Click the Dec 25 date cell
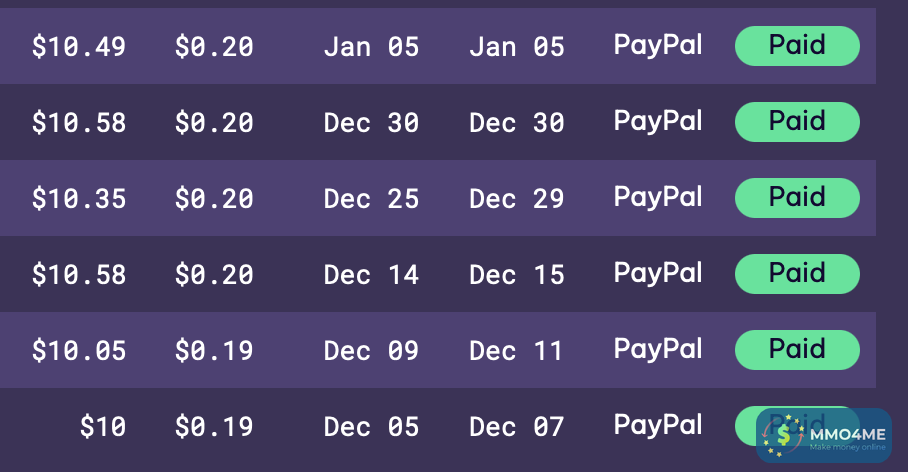This screenshot has width=908, height=472. 371,198
